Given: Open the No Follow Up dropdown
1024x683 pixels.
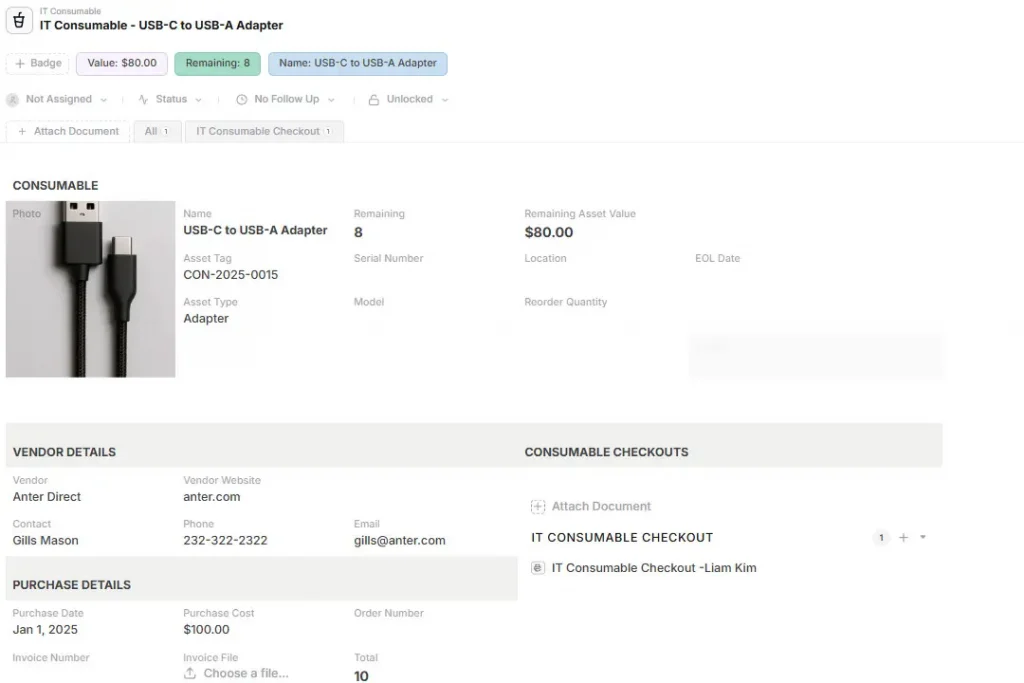Looking at the screenshot, I should click(286, 100).
